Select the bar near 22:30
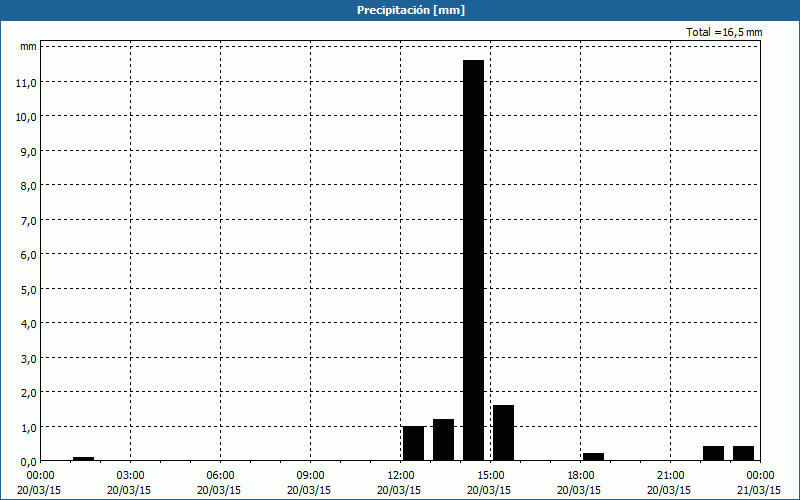This screenshot has width=800, height=500. [x=713, y=453]
